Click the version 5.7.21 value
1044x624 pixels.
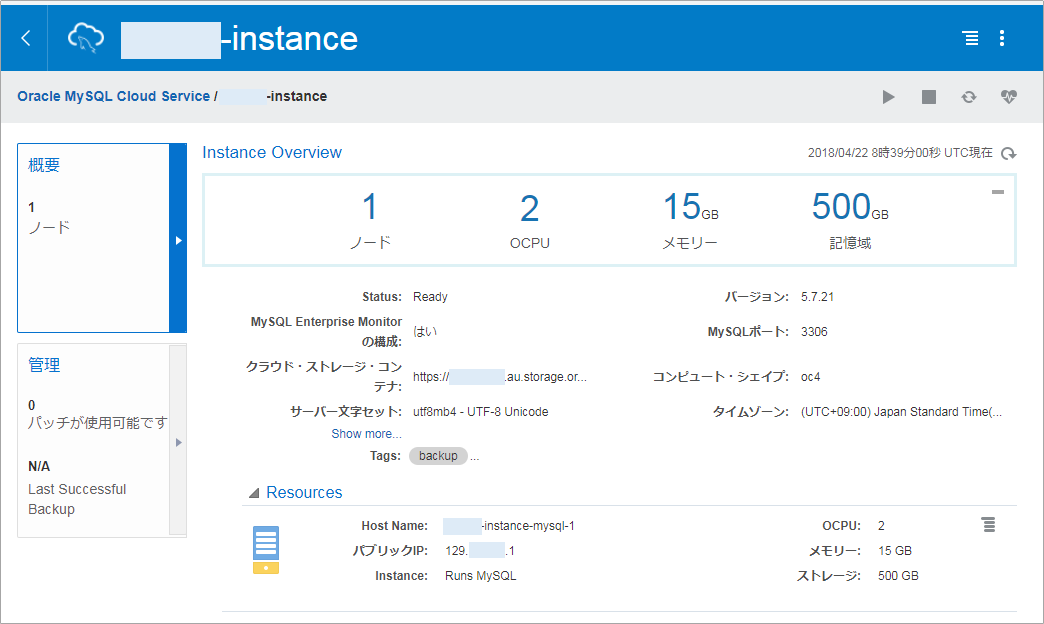click(x=817, y=297)
